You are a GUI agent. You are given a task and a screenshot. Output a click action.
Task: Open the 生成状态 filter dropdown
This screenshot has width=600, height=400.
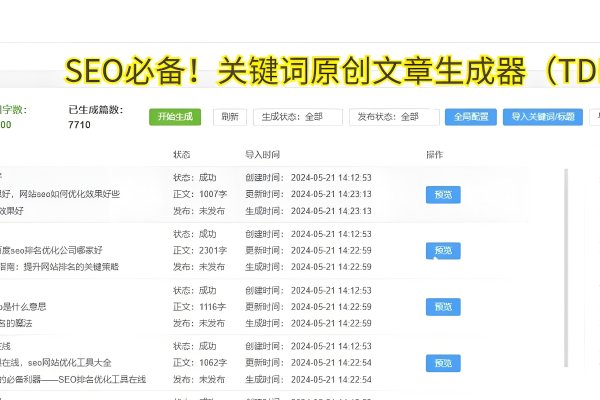click(297, 117)
